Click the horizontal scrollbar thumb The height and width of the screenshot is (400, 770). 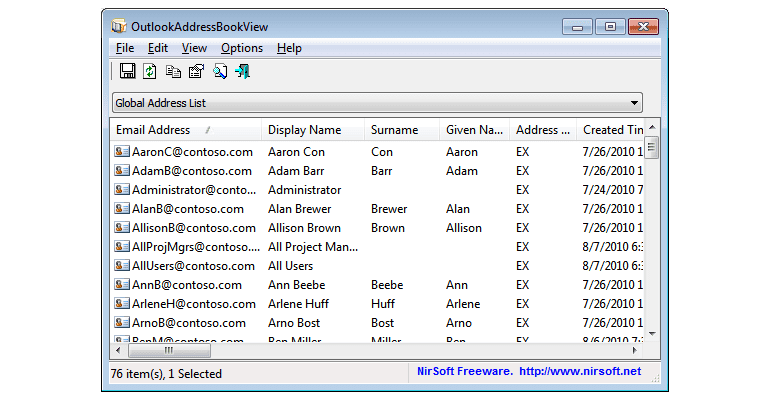click(x=169, y=350)
